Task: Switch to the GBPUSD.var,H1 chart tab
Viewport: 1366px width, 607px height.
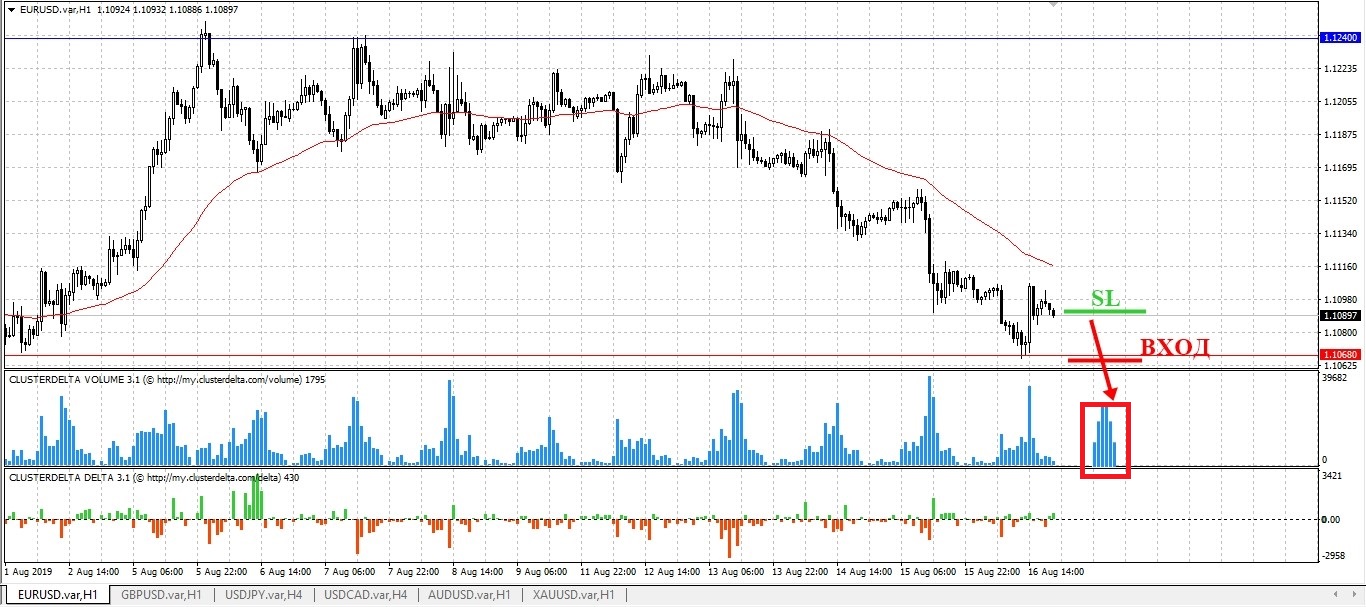Action: point(160,595)
